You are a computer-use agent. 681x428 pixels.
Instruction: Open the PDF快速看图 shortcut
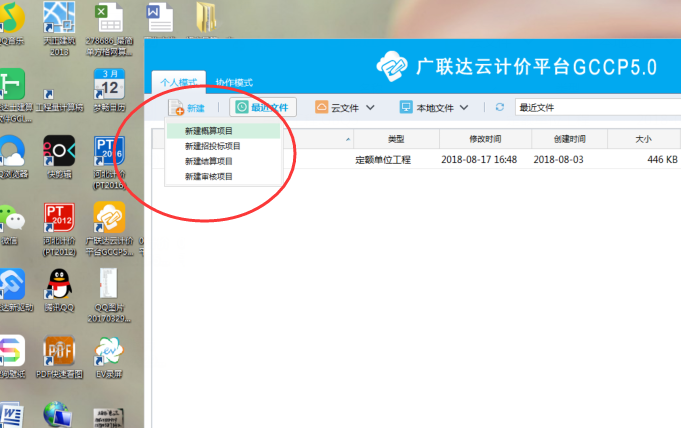point(59,357)
